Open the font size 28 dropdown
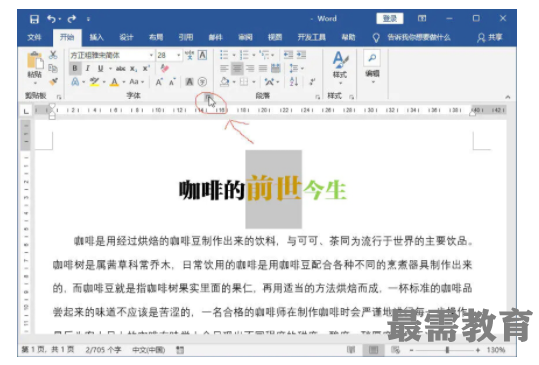Screen dimensions: 539x365 [178, 55]
